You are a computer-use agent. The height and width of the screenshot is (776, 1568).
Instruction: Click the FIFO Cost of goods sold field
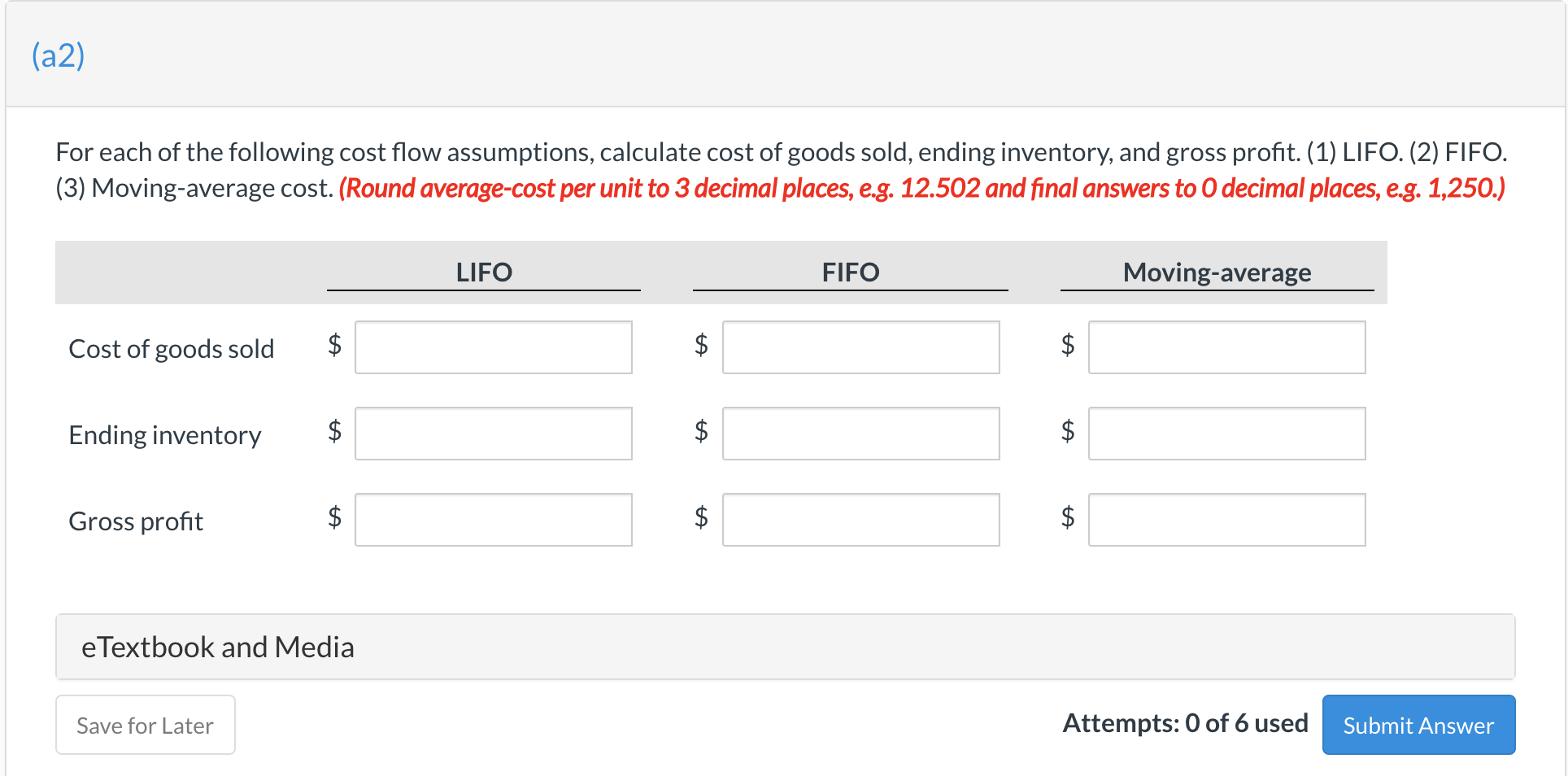[x=860, y=347]
